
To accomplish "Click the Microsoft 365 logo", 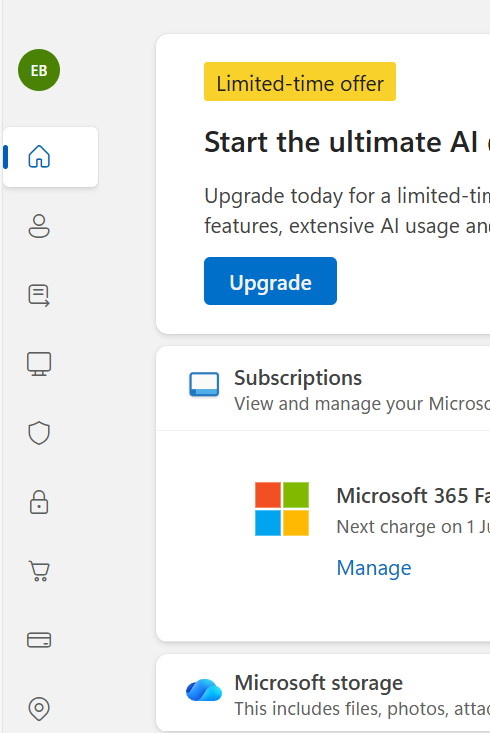I will point(282,509).
